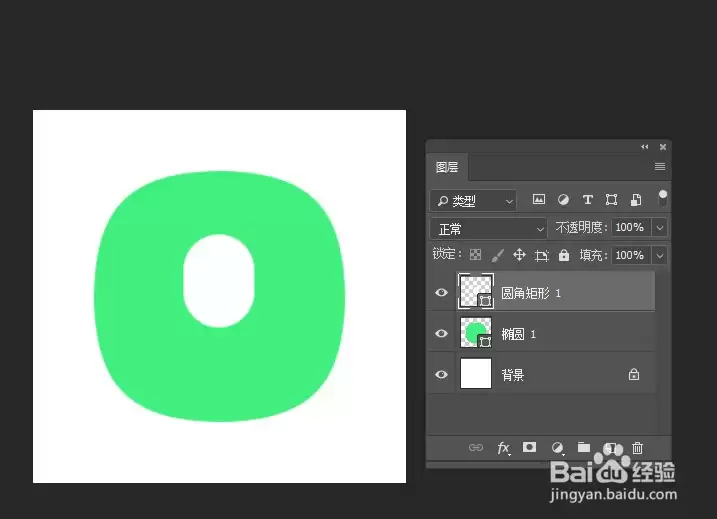Open the 类型 filter type dropdown

pos(473,200)
